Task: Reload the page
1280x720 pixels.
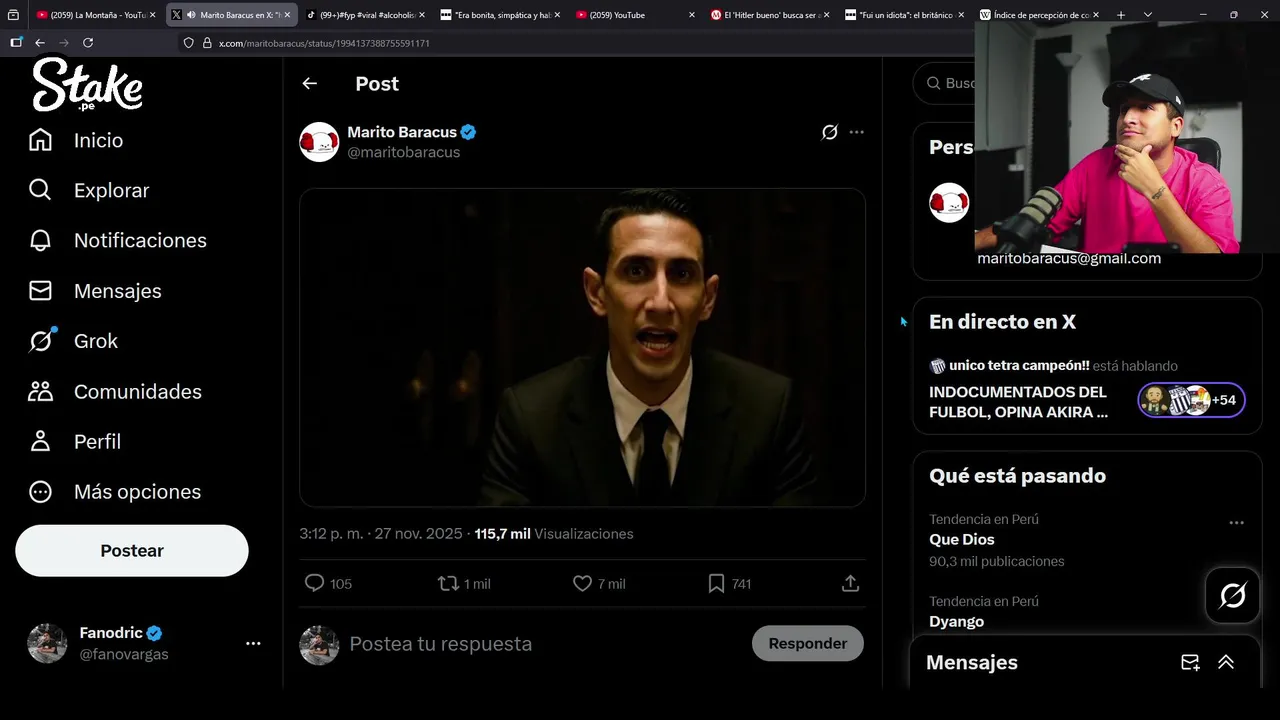Action: point(88,43)
